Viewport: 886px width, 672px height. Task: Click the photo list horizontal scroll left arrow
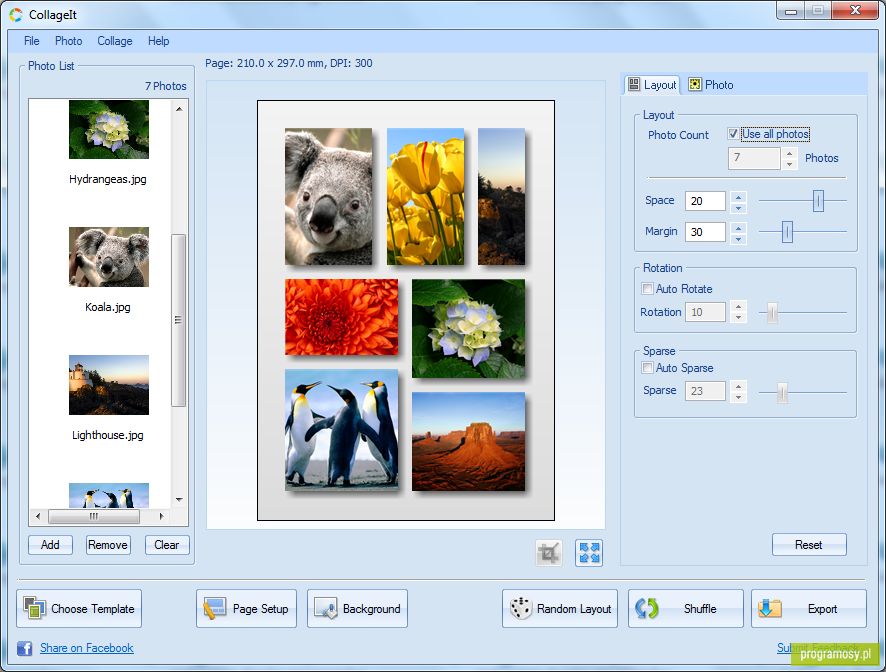[x=38, y=516]
